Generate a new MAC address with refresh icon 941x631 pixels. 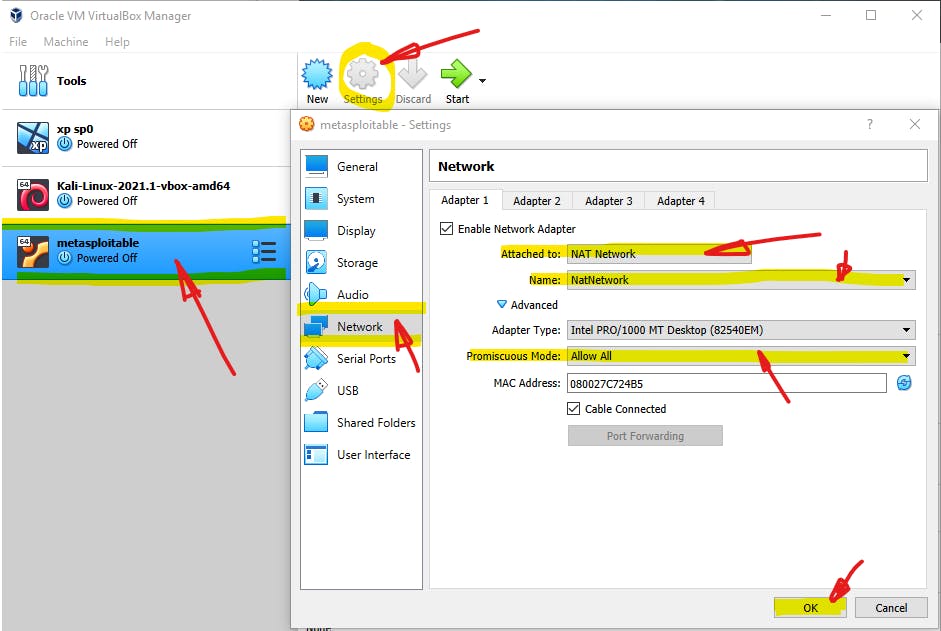pos(904,382)
